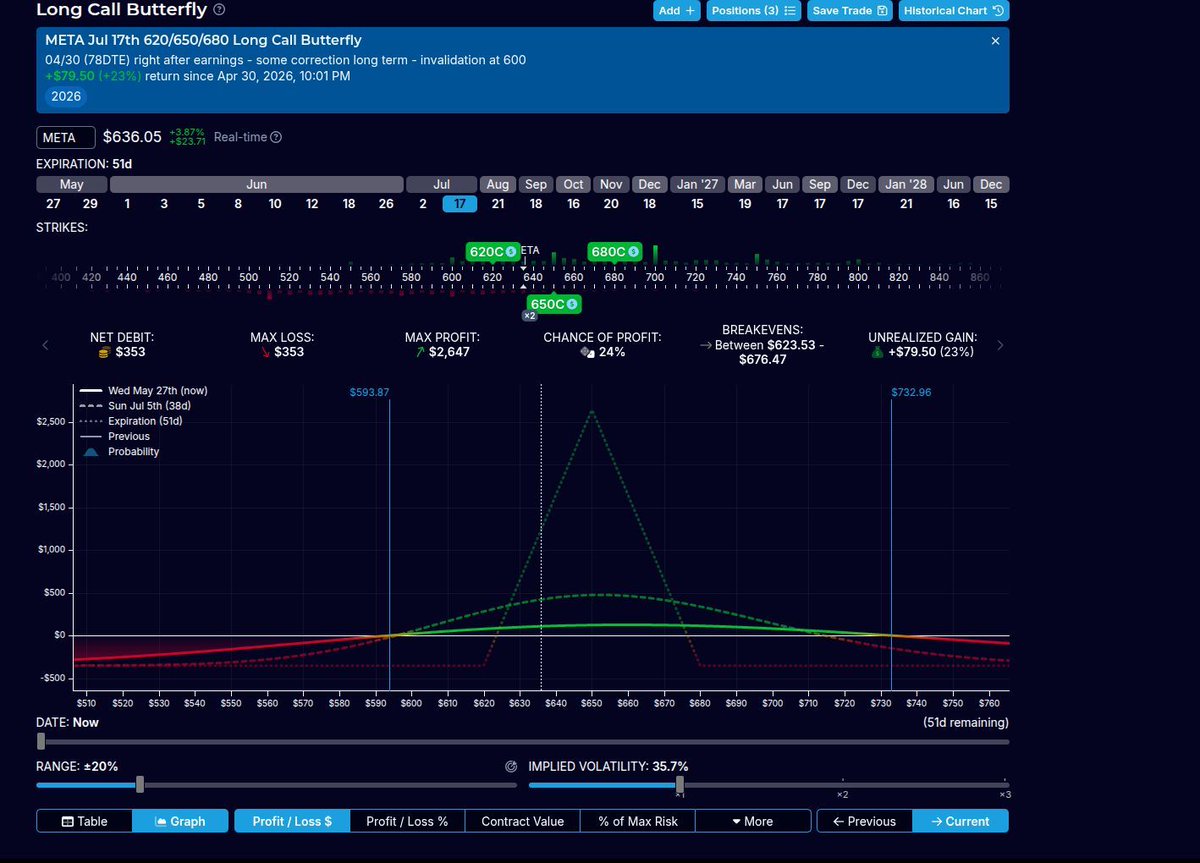Expand the Aug expiration month
The image size is (1200, 863).
pyautogui.click(x=498, y=184)
